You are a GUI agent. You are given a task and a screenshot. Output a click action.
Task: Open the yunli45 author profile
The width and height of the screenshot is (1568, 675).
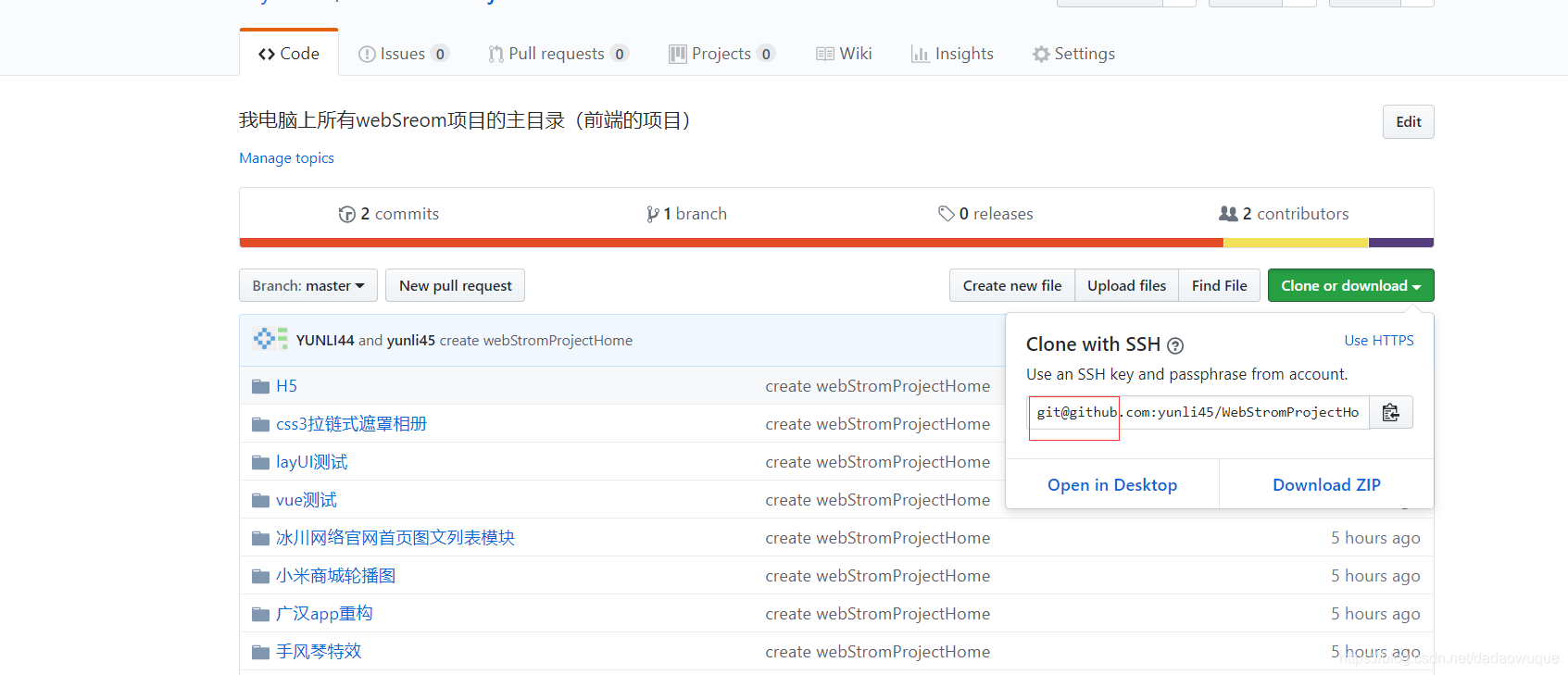(410, 340)
